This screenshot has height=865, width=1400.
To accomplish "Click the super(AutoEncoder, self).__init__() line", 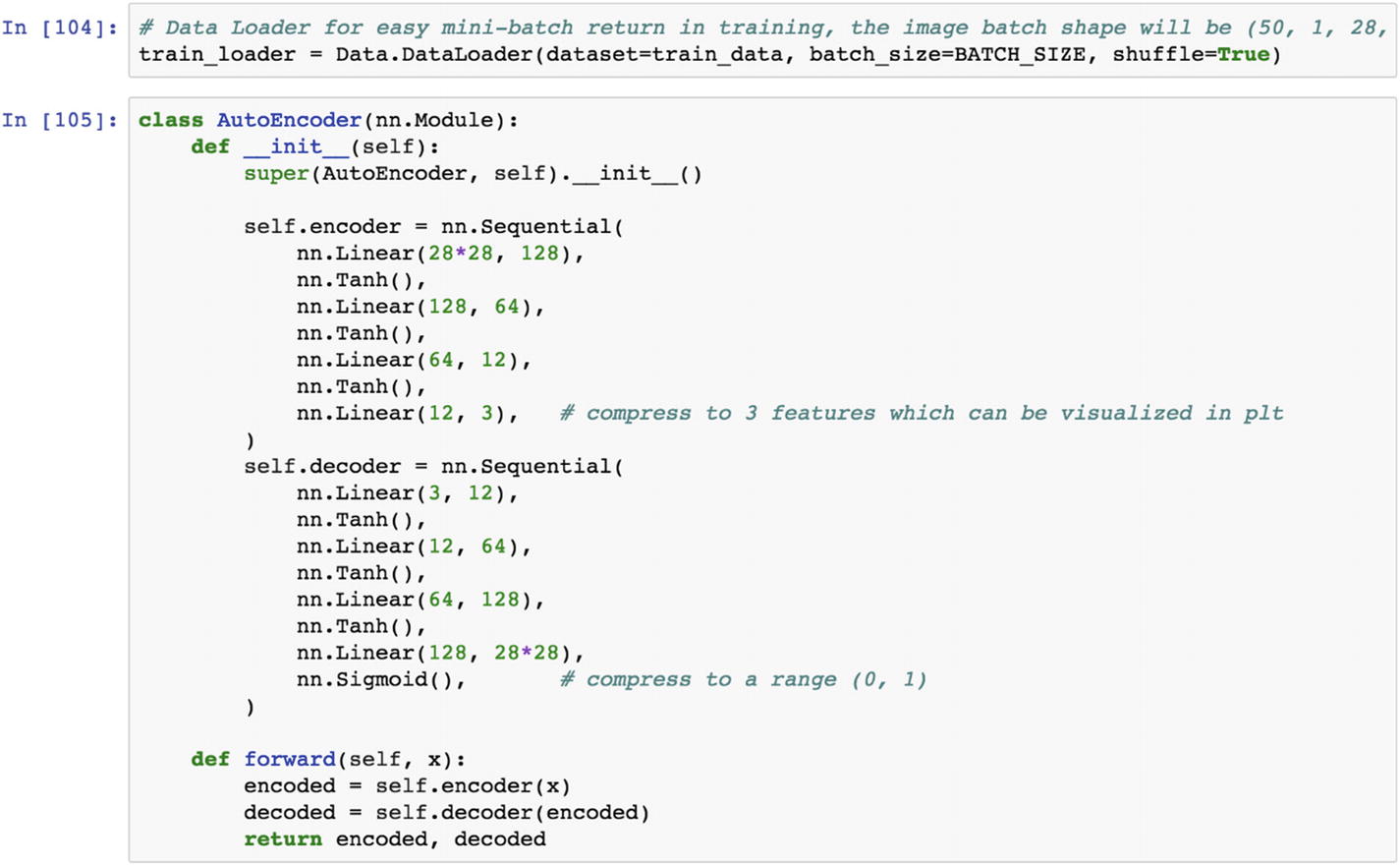I will [474, 174].
